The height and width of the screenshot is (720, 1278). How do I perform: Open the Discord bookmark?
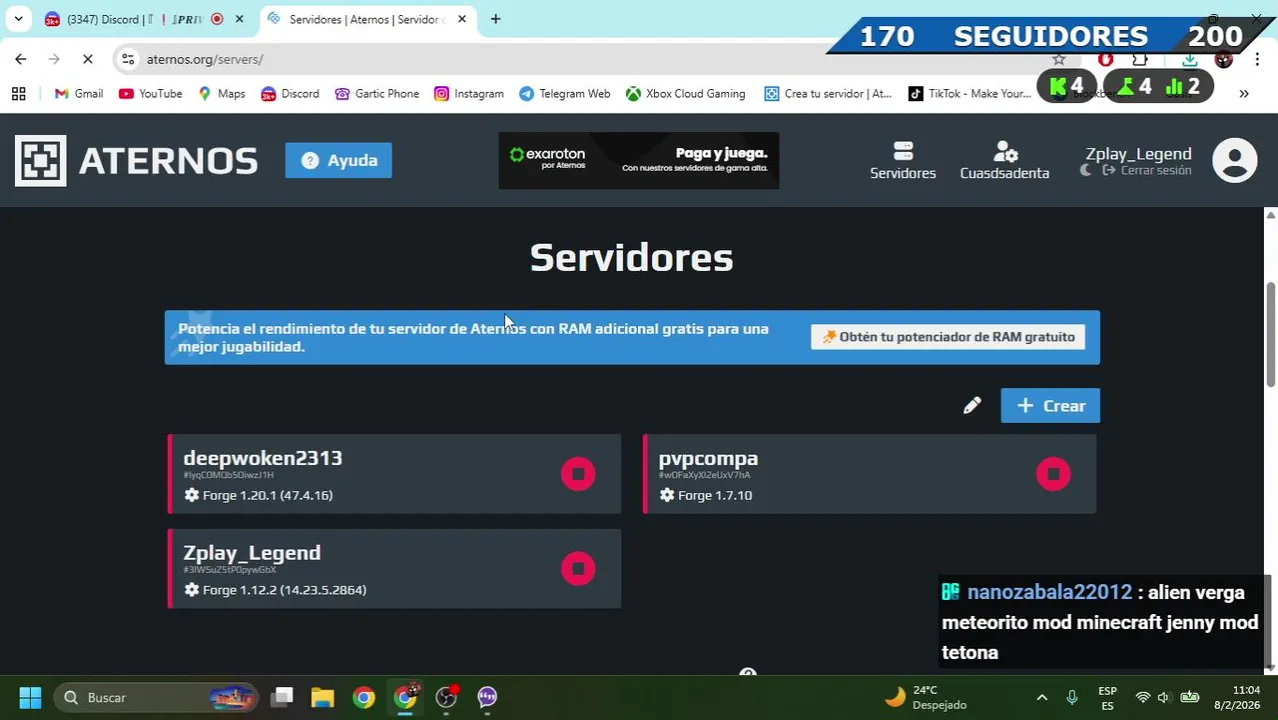pos(290,93)
